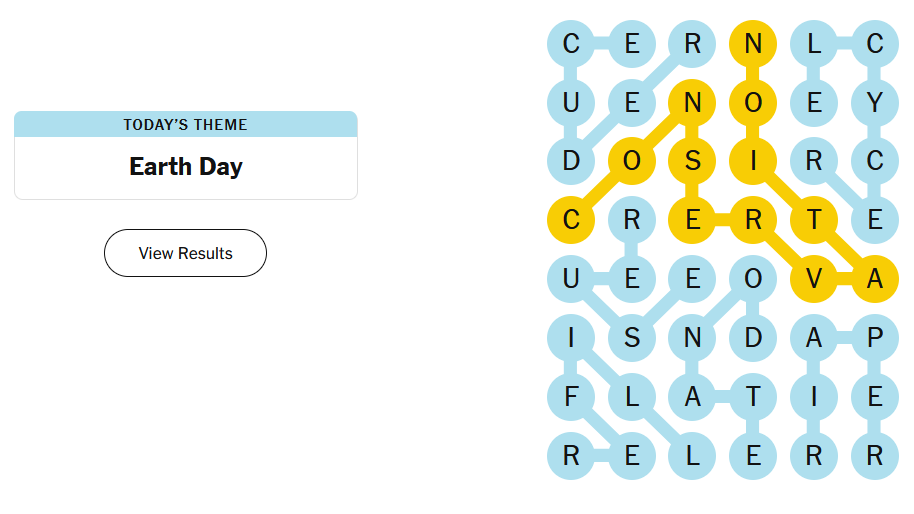This screenshot has height=514, width=914.
Task: Click the Earth Day theme title
Action: pos(185,166)
